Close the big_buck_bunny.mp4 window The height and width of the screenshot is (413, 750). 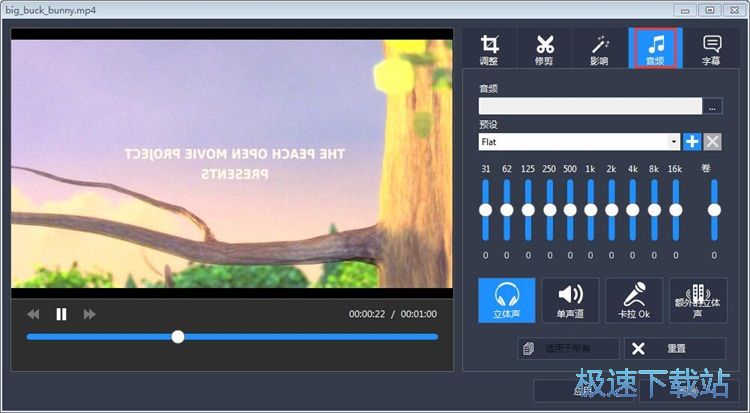tap(734, 10)
